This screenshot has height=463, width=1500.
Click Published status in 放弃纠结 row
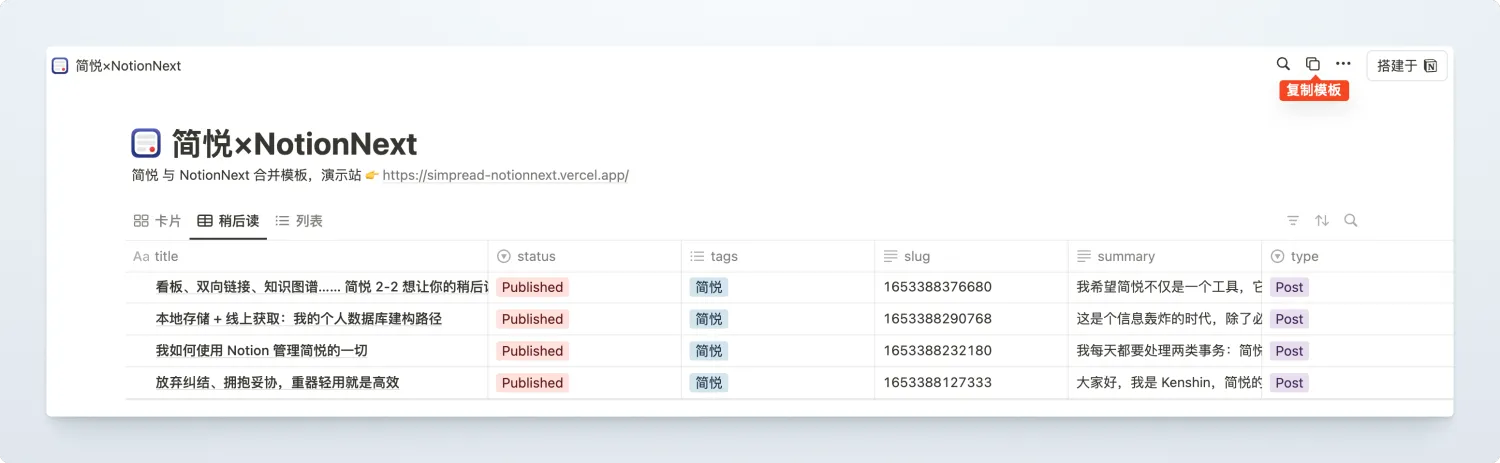[x=532, y=383]
